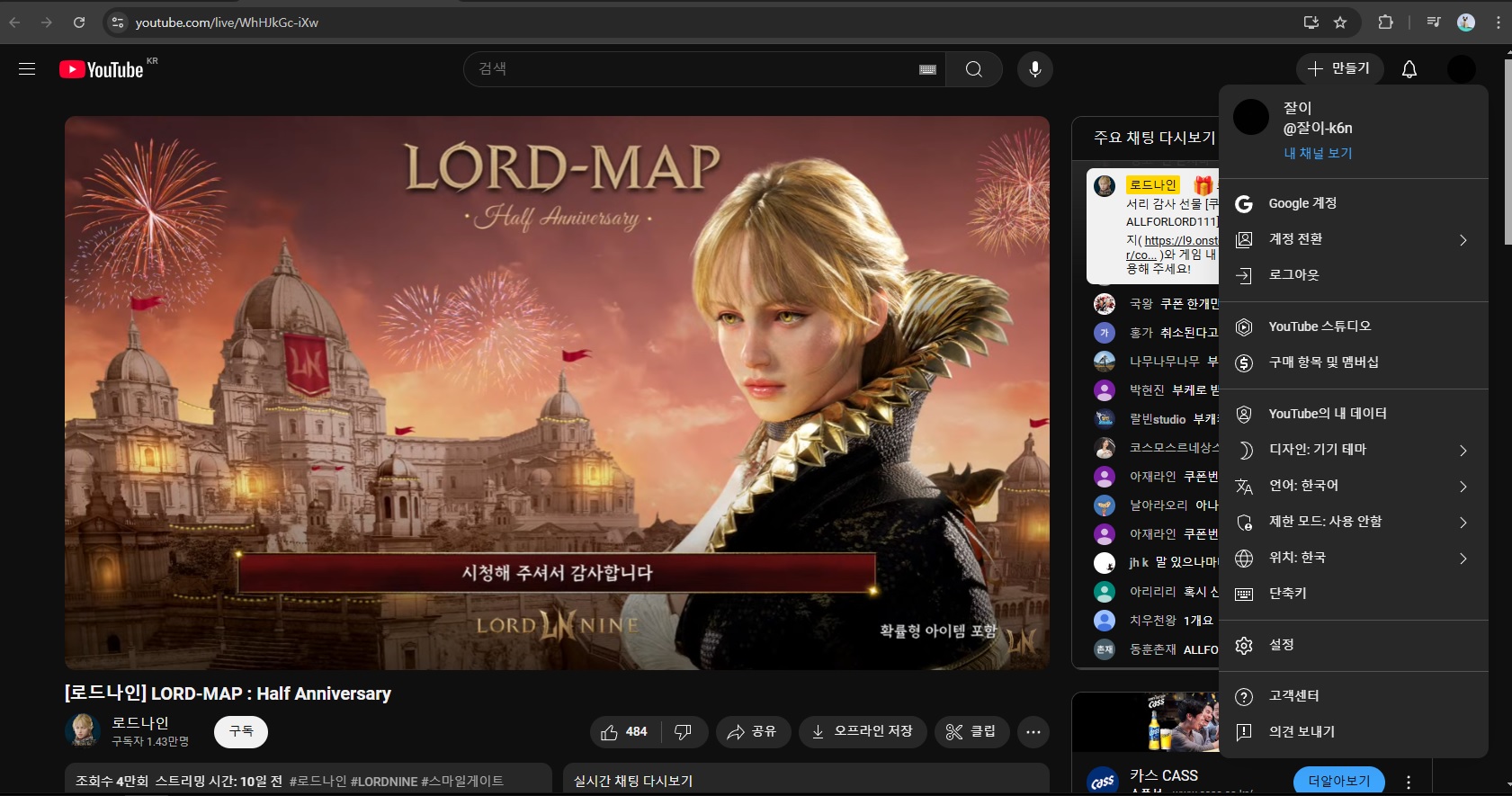This screenshot has width=1512, height=796.
Task: Click the page vertical scrollbar
Action: 1508,153
